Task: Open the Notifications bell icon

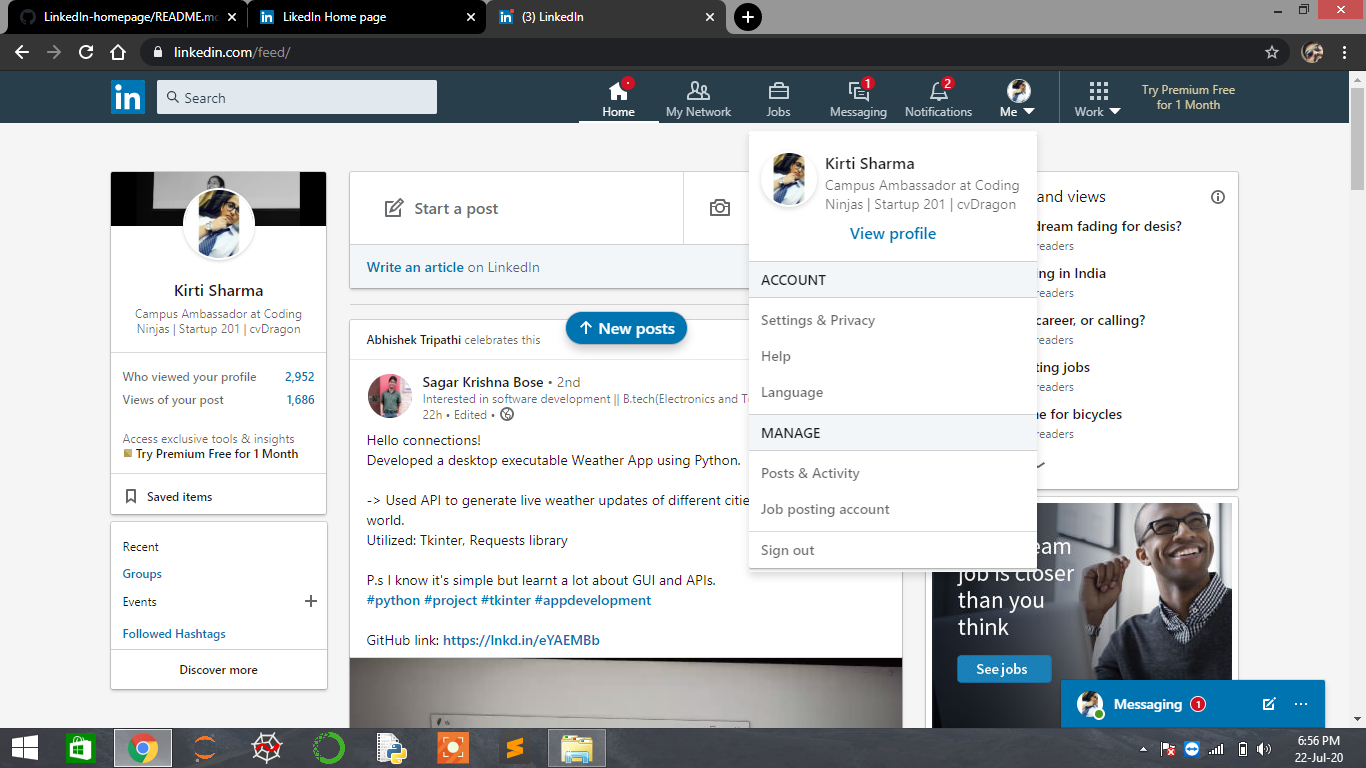Action: 938,91
